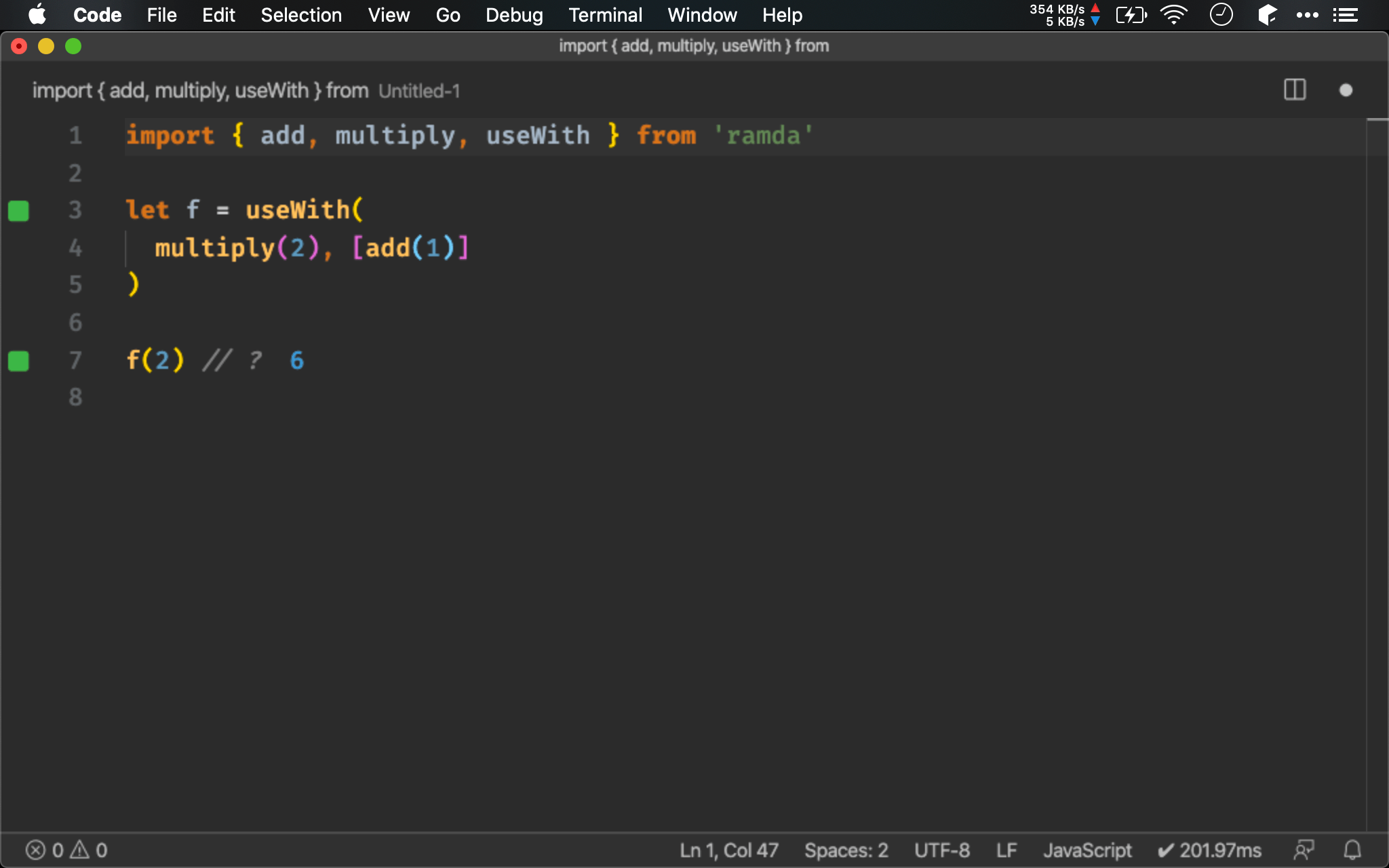The image size is (1389, 868).
Task: Open the Wi-Fi menu bar icon
Action: click(1174, 15)
